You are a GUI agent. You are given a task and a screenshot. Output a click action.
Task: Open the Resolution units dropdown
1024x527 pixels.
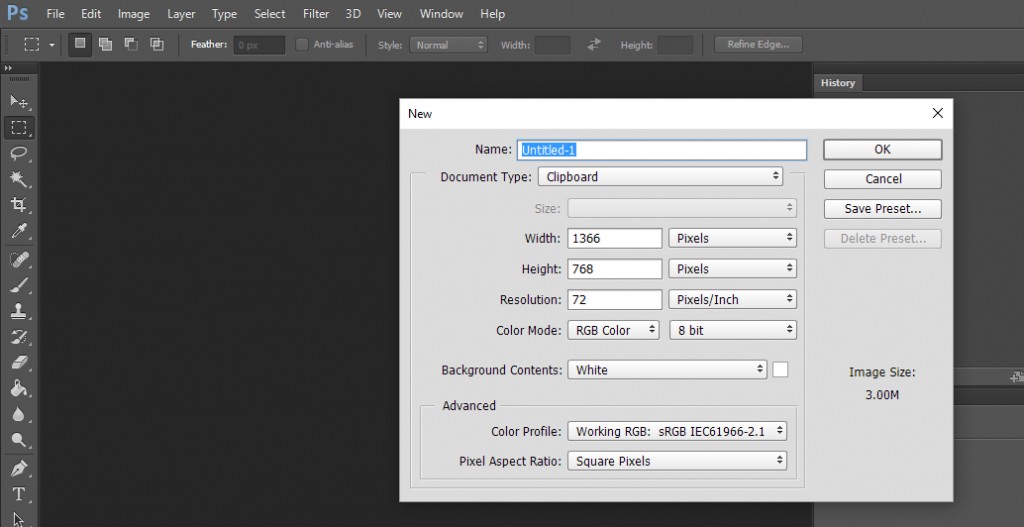pos(732,300)
